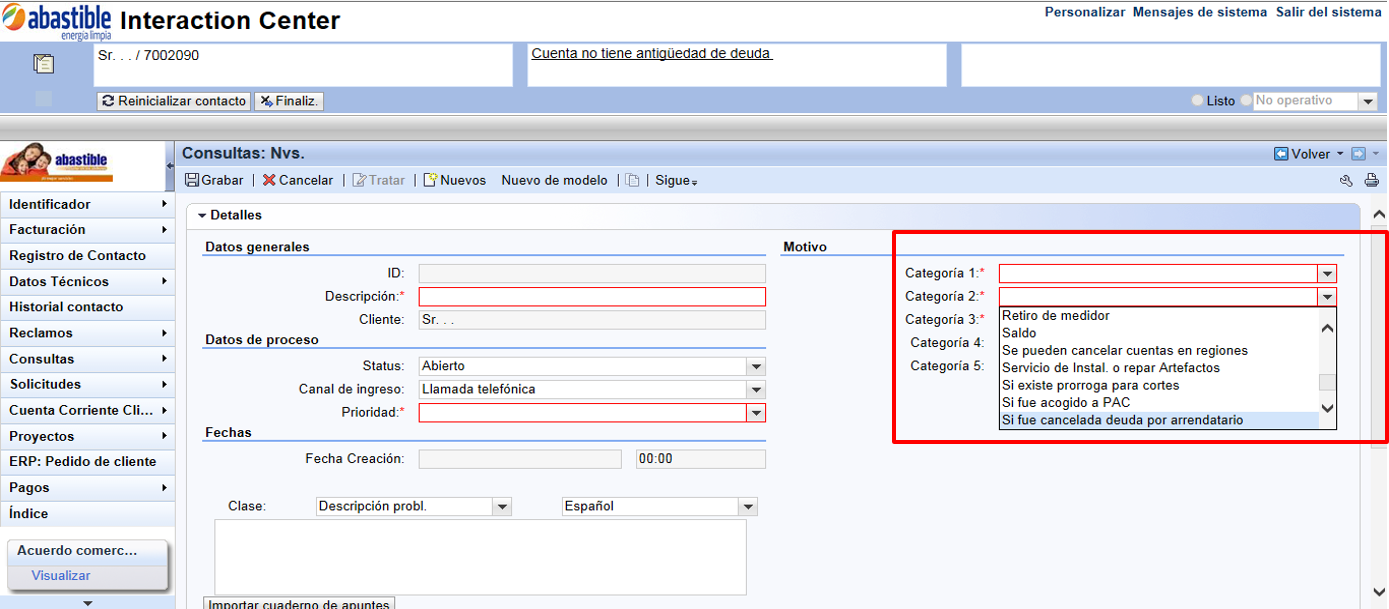This screenshot has width=1389, height=609.
Task: Expand the Proyectos menu
Action: tap(87, 436)
